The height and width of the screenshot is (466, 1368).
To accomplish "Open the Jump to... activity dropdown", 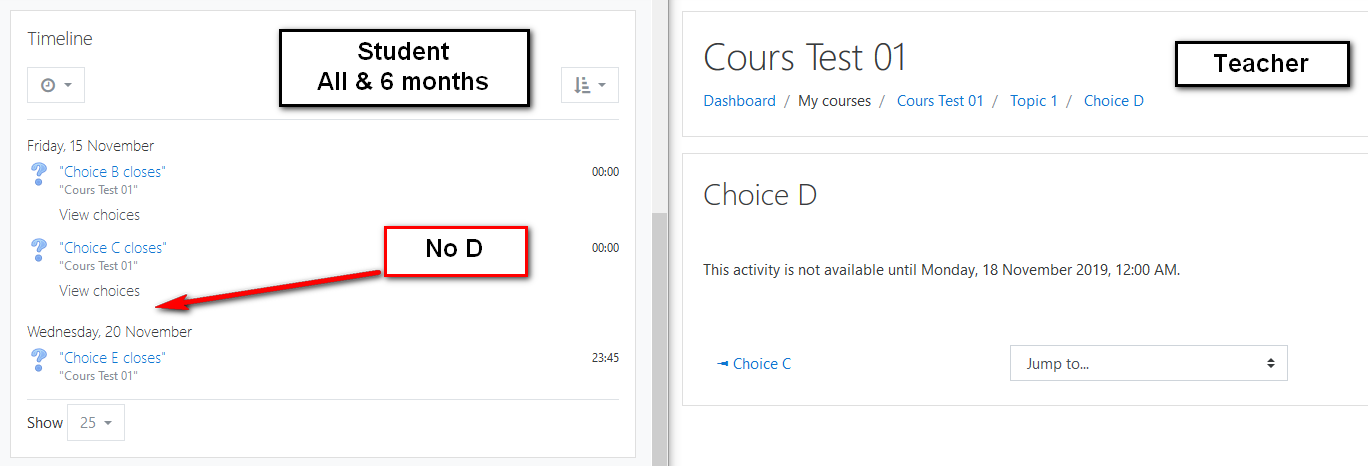I will pos(1149,364).
